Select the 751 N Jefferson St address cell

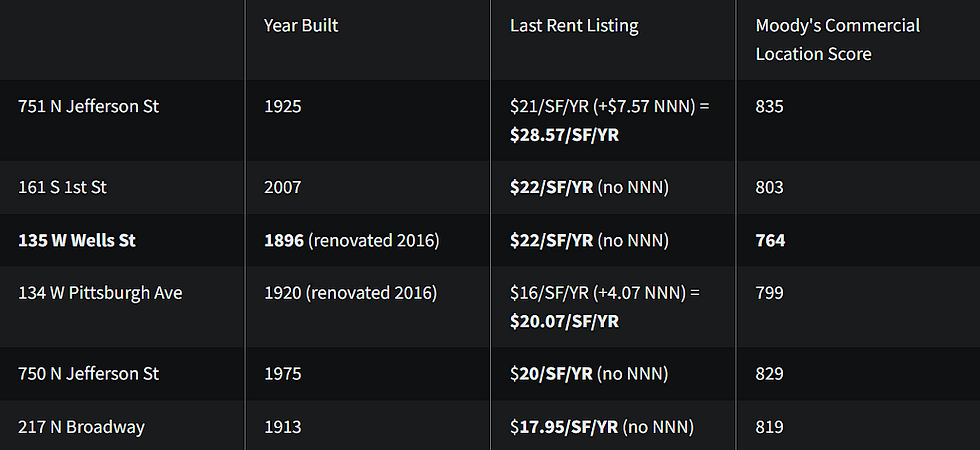pyautogui.click(x=89, y=106)
